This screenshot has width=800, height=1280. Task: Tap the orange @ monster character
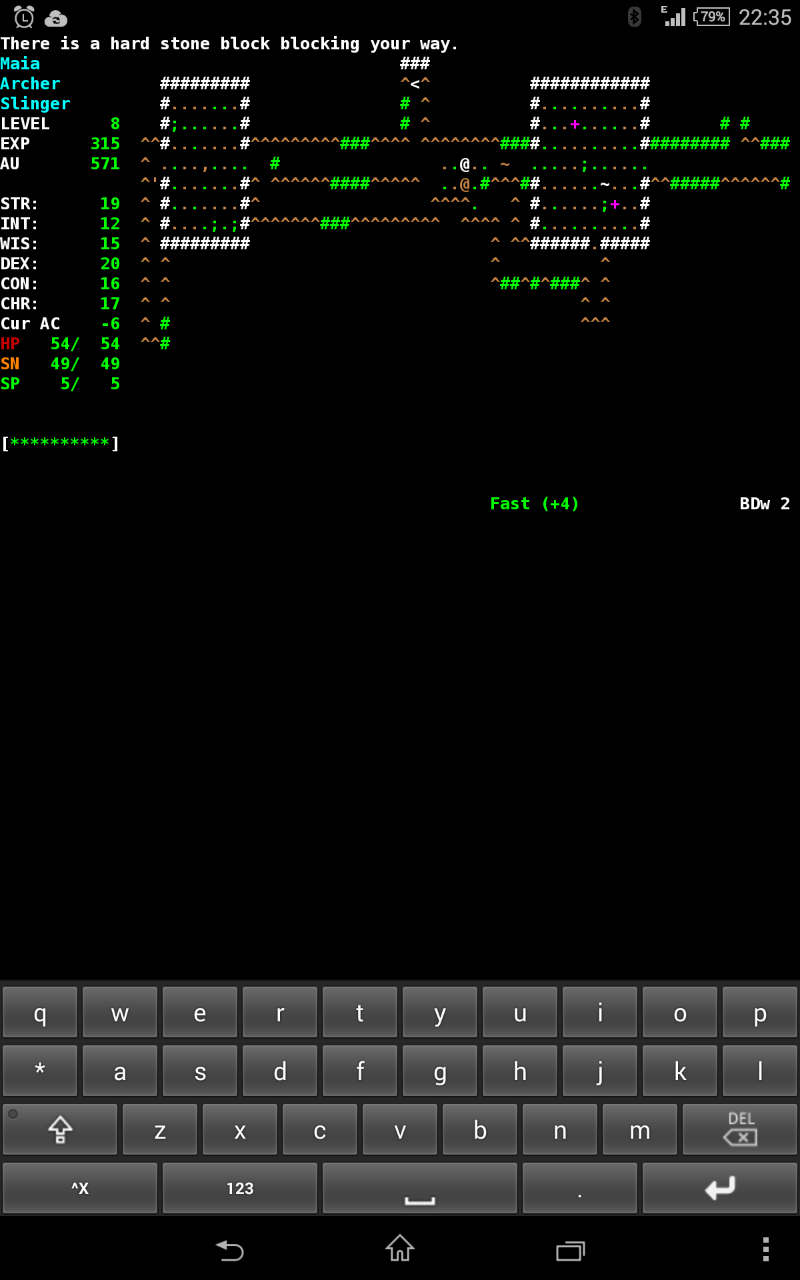465,184
